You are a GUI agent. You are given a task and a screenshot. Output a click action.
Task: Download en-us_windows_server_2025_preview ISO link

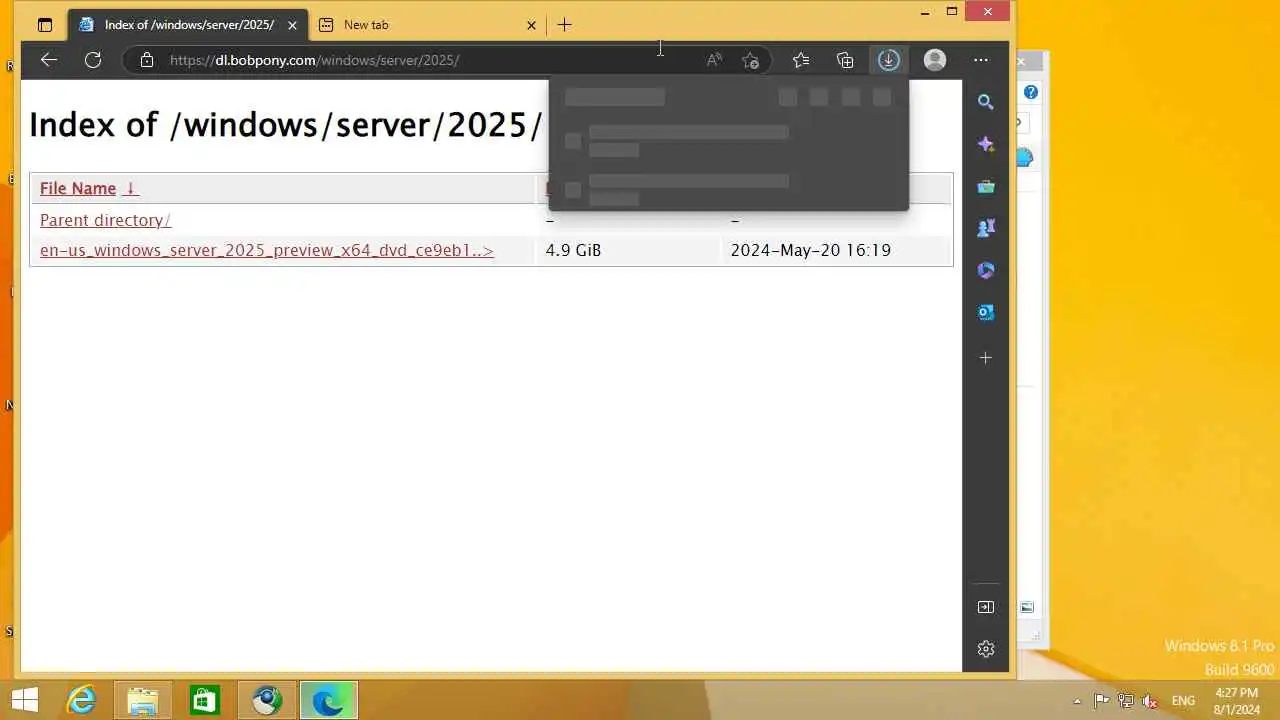click(x=267, y=250)
